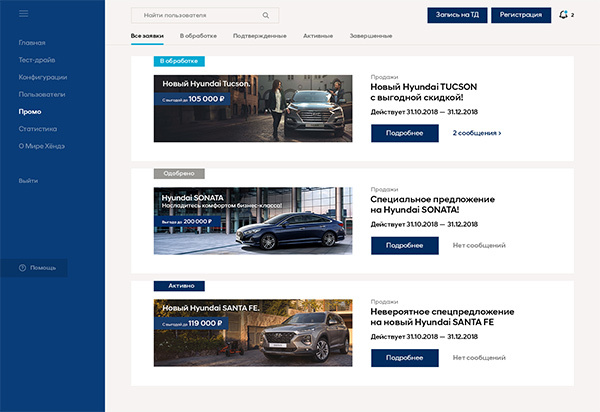Click the Hyundai Tucson banner image
This screenshot has width=600, height=412.
click(253, 109)
